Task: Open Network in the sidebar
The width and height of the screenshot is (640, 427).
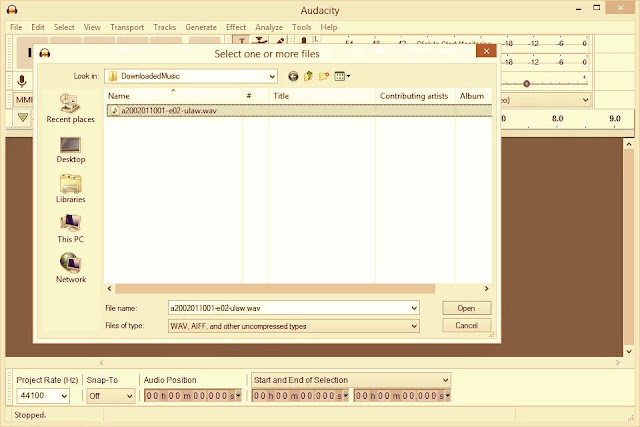Action: pyautogui.click(x=71, y=268)
